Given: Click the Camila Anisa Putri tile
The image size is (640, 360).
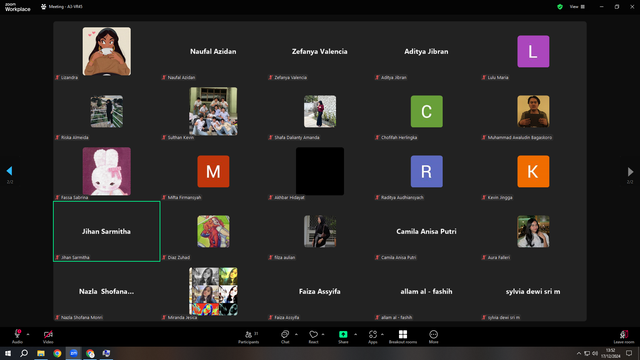Looking at the screenshot, I should click(x=426, y=231).
